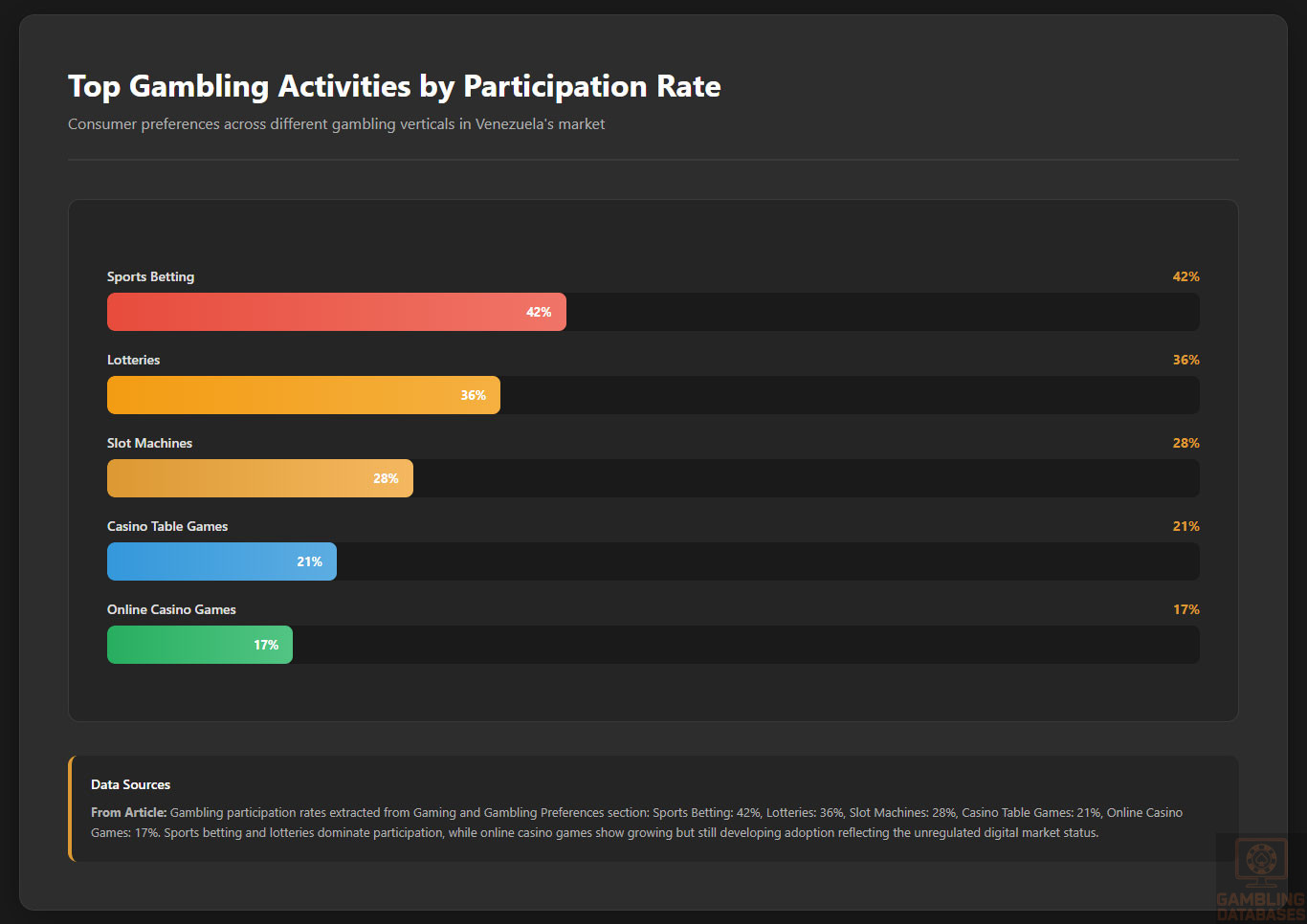Click the subtitle mentioning Venezuela's market
Image resolution: width=1307 pixels, height=924 pixels.
(x=336, y=124)
